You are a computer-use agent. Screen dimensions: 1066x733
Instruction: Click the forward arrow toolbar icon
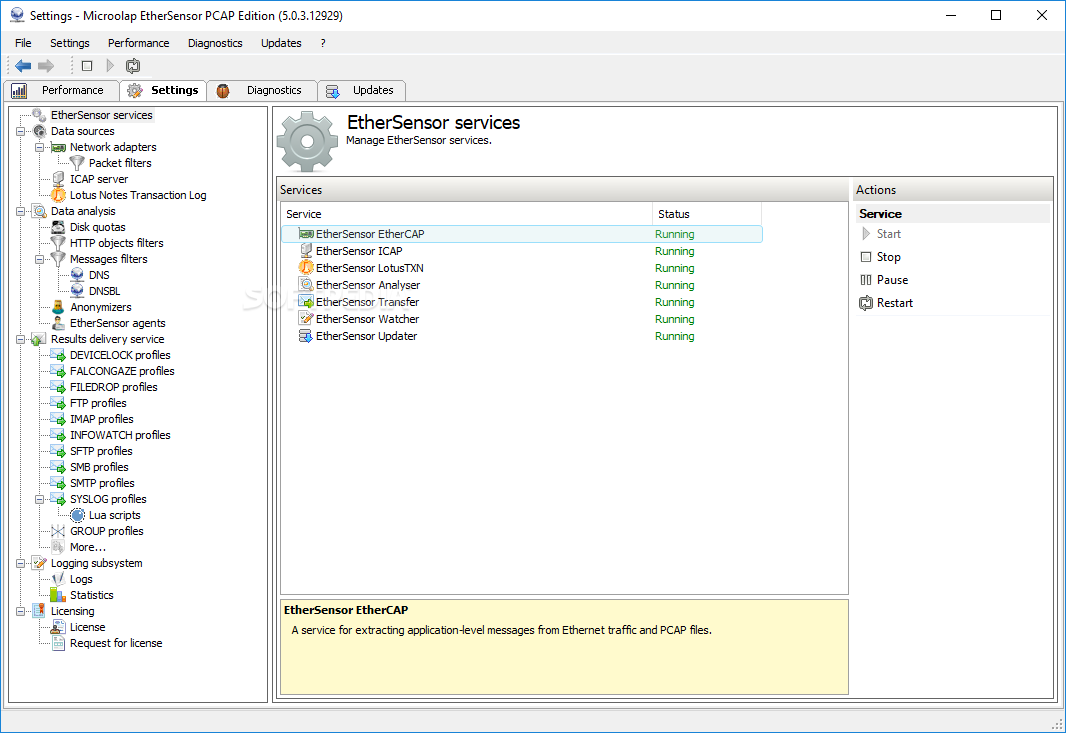46,66
